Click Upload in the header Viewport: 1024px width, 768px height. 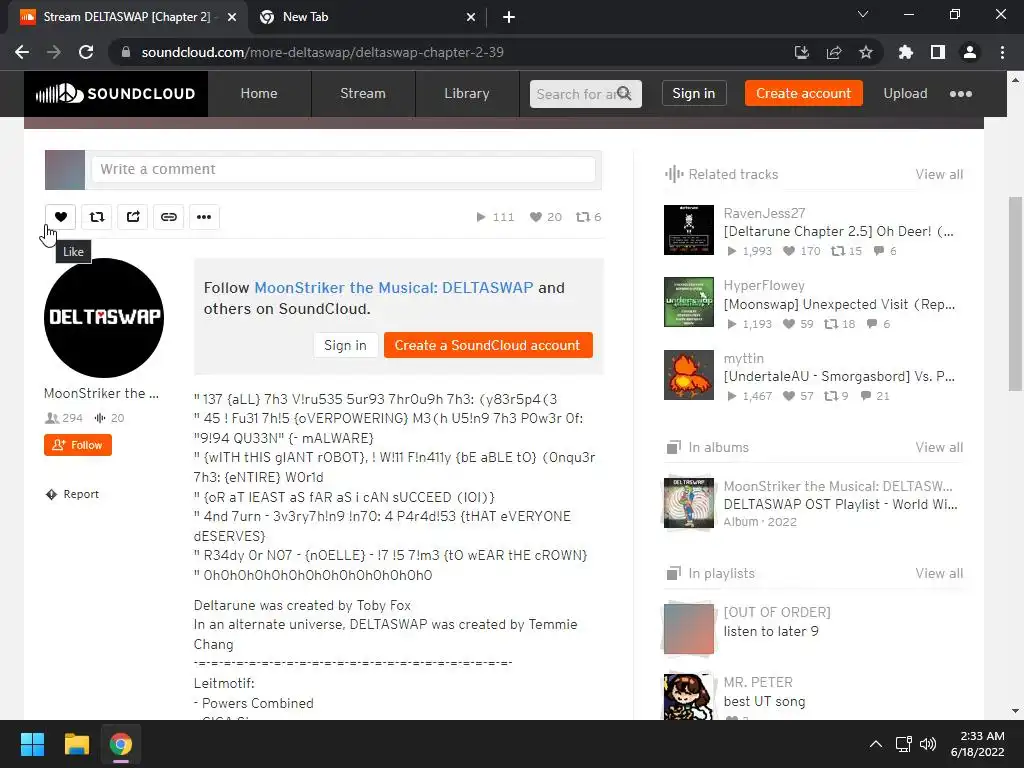[905, 93]
